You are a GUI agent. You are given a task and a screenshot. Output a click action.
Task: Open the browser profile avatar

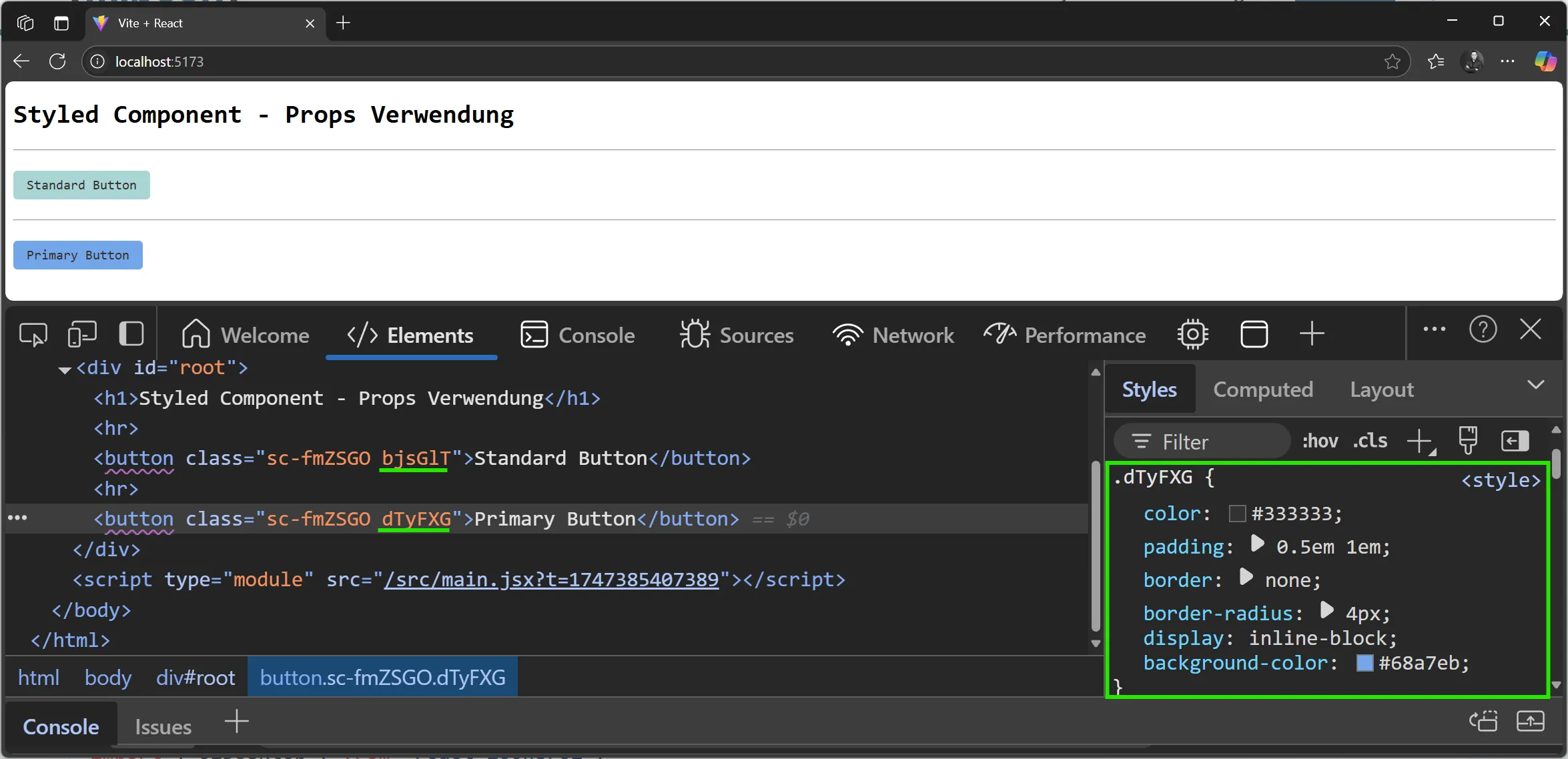coord(1472,61)
